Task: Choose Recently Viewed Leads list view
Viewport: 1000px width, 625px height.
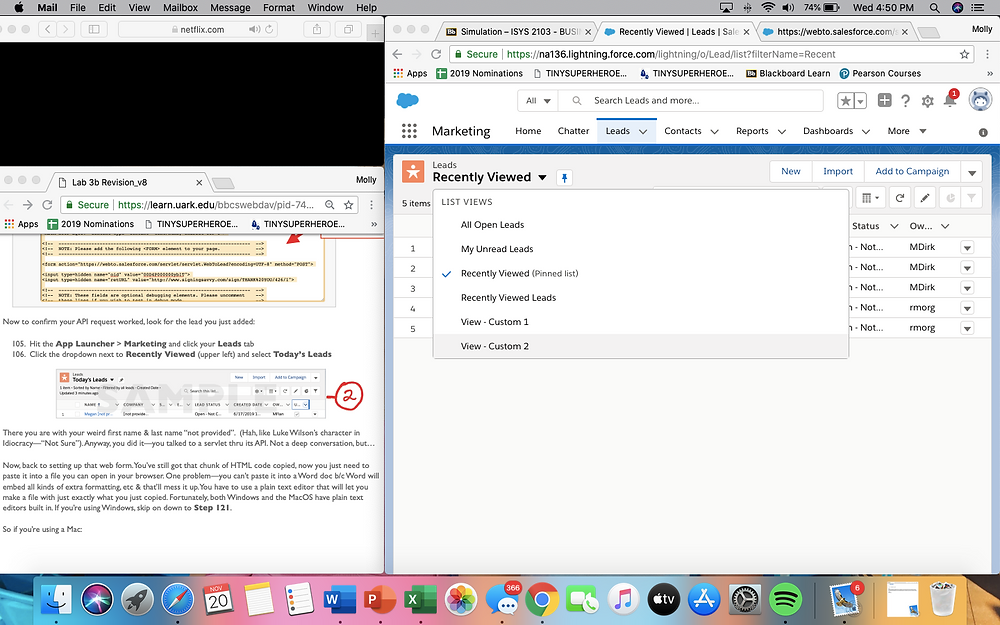Action: click(640, 297)
